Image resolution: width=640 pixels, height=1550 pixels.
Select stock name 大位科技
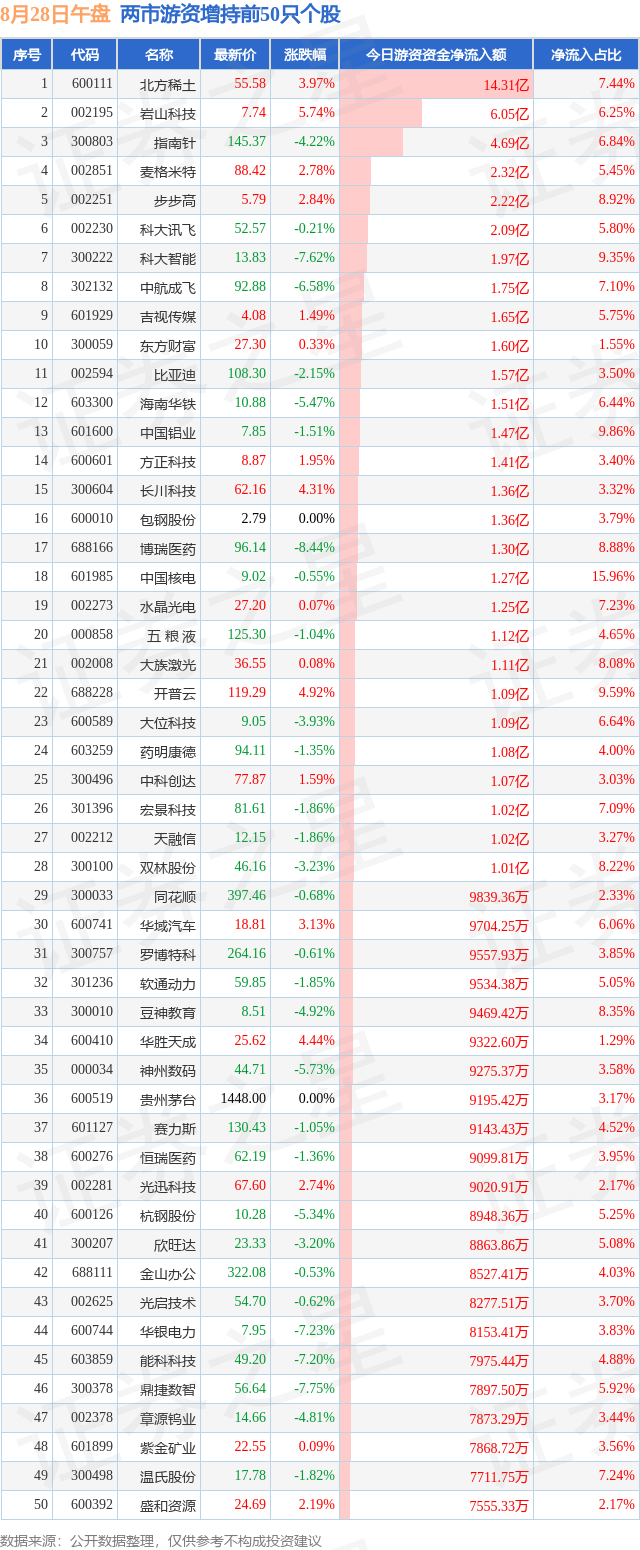tap(168, 722)
